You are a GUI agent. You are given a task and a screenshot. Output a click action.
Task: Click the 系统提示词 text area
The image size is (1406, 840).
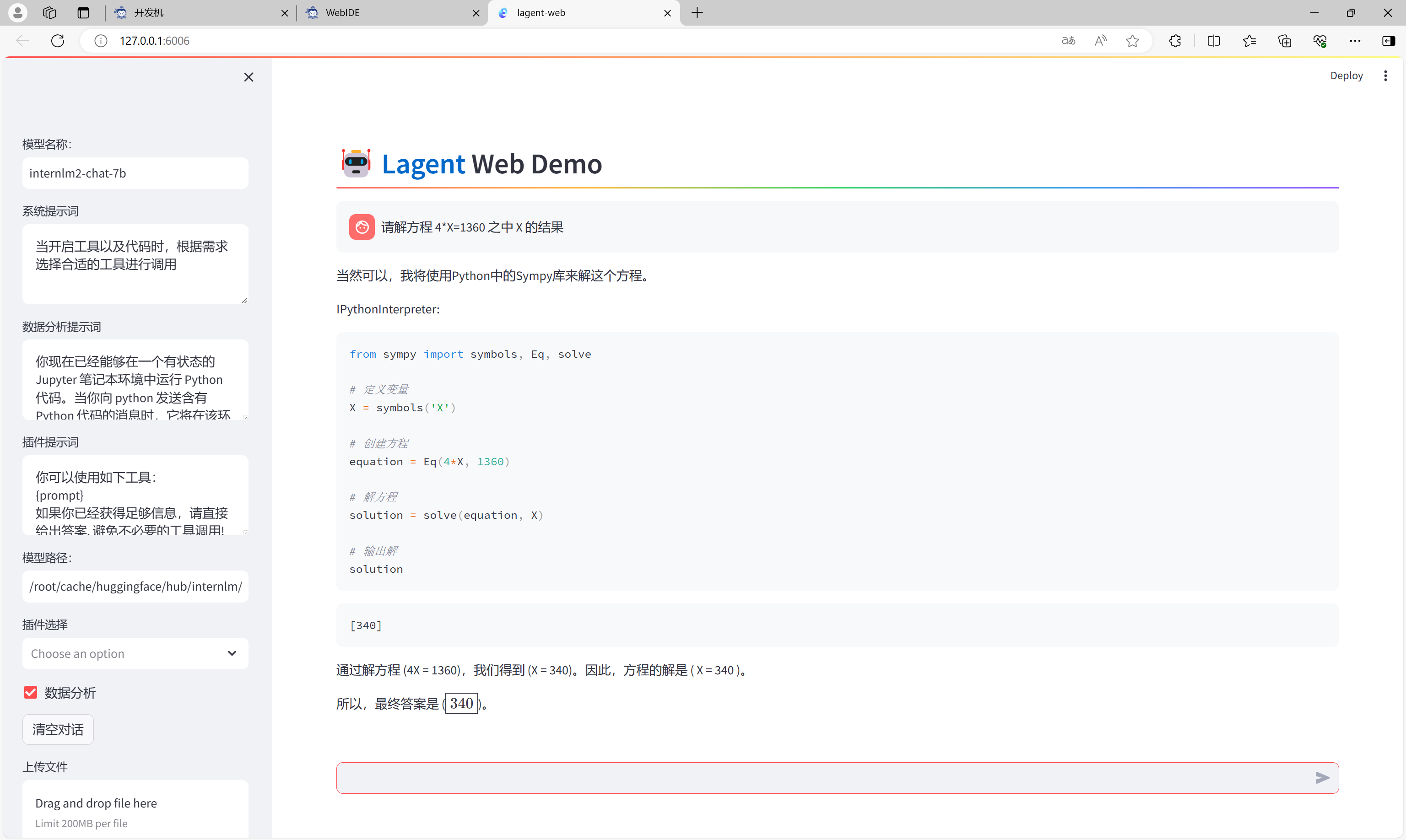135,264
